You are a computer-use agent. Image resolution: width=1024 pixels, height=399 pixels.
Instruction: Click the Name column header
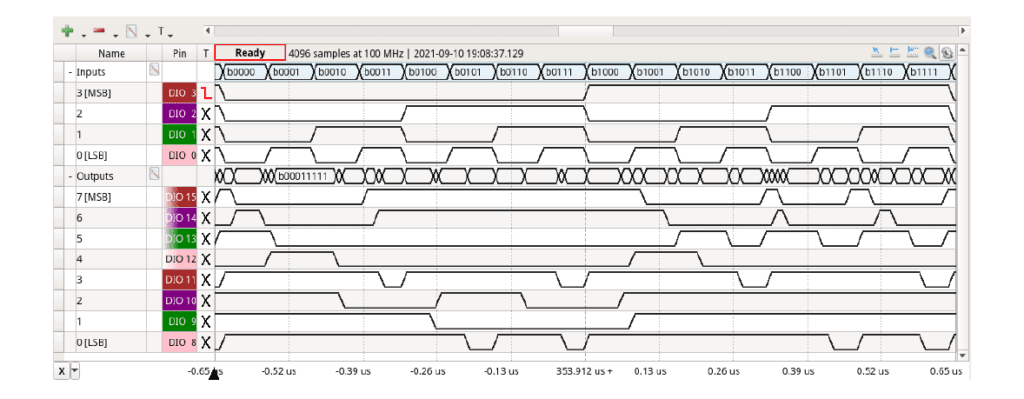point(112,54)
